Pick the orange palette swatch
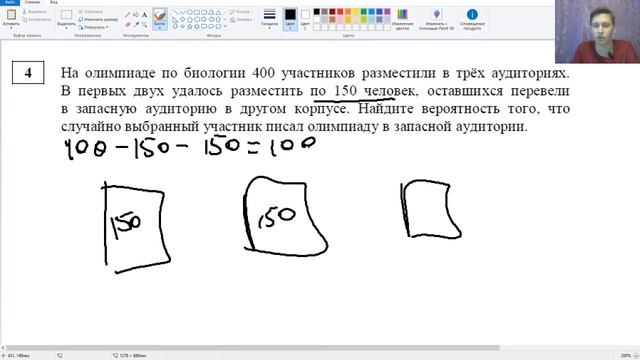 point(348,12)
